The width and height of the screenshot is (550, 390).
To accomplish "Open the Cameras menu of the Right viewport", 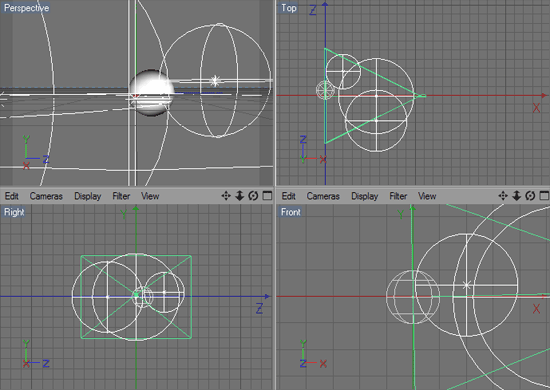I will point(46,196).
